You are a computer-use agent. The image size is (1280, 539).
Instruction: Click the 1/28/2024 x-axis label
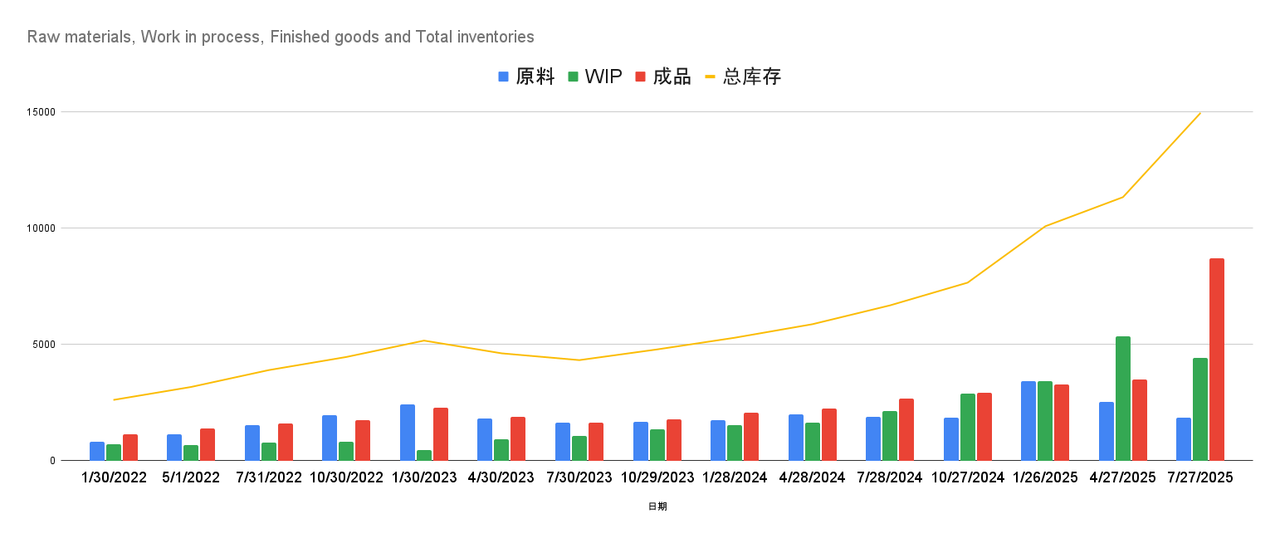pyautogui.click(x=735, y=478)
